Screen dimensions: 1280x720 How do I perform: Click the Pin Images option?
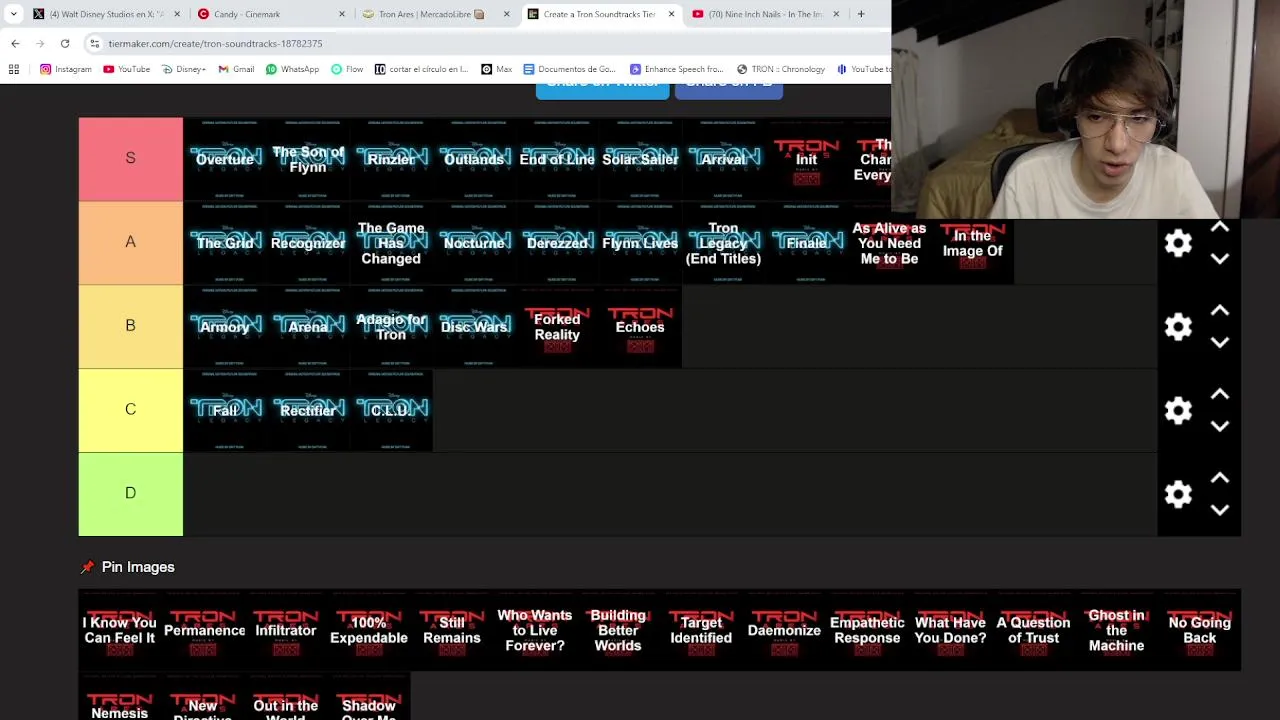point(128,567)
